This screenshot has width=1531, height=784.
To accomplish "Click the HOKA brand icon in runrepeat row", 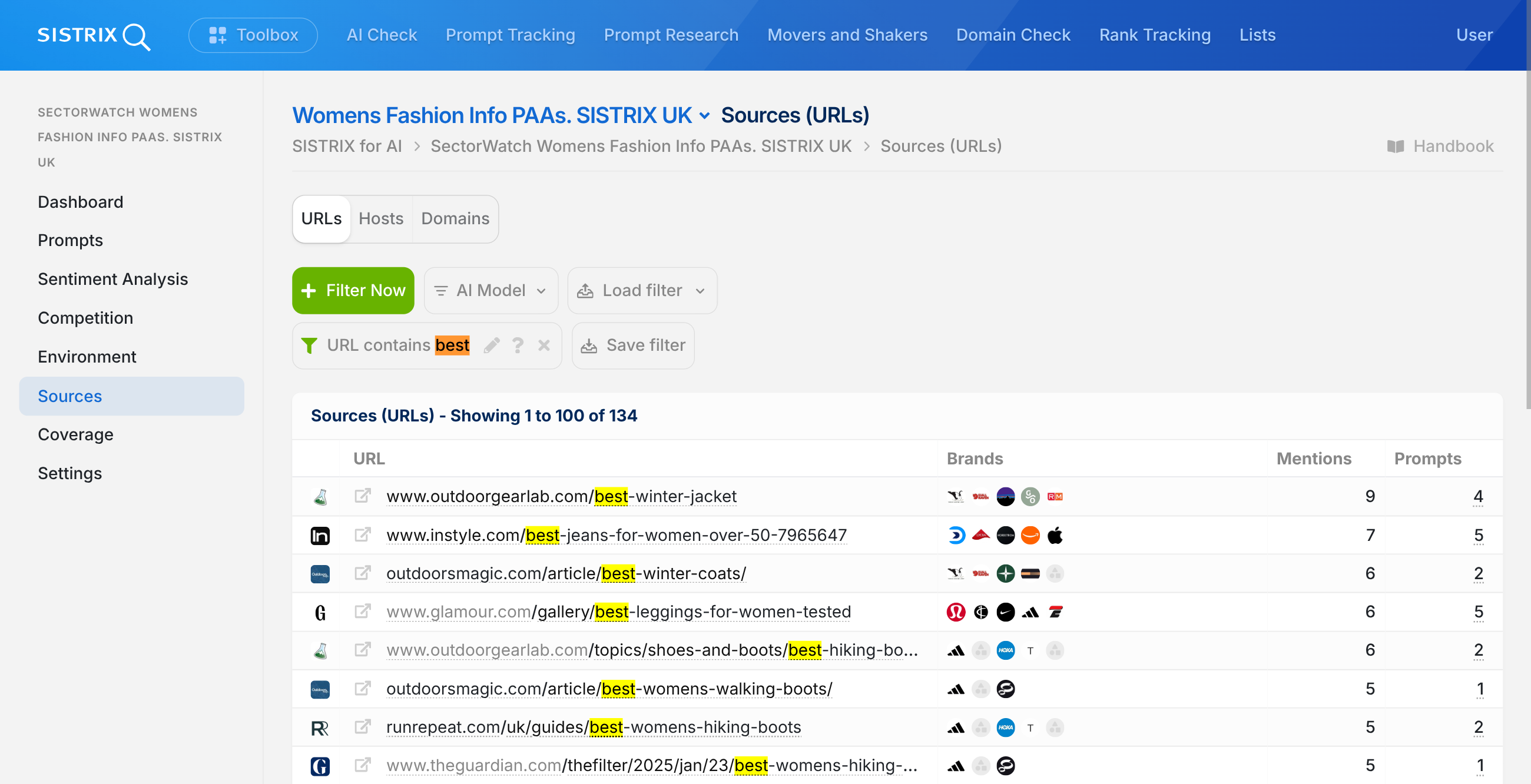I will [1005, 727].
